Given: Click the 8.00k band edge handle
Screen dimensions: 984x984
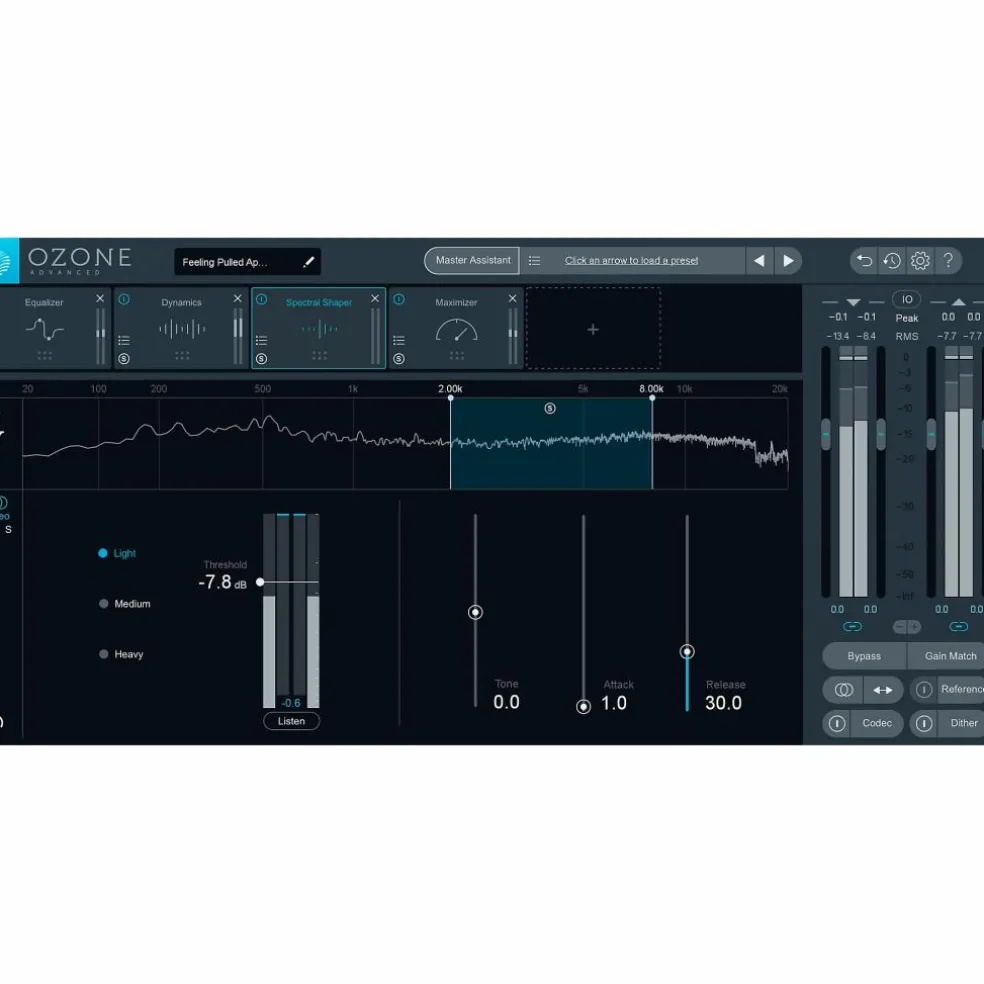Looking at the screenshot, I should (652, 398).
